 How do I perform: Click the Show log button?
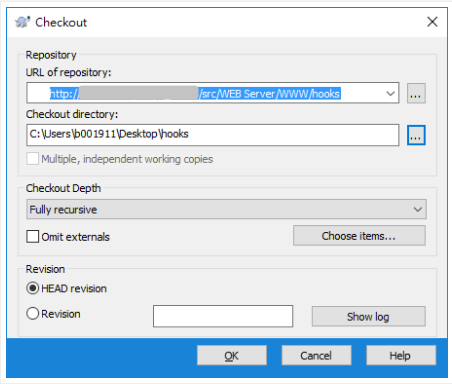(x=369, y=316)
